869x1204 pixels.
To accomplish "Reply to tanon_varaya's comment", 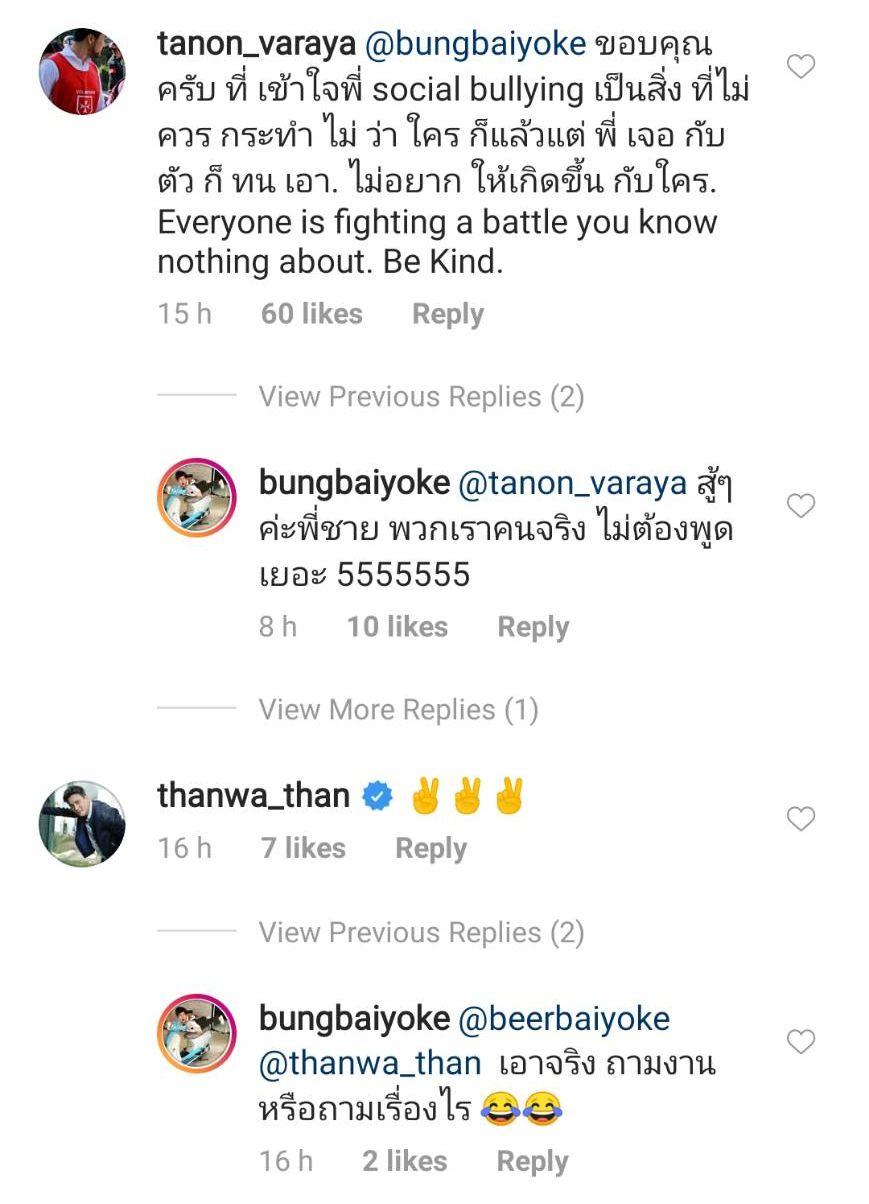I will coord(447,314).
